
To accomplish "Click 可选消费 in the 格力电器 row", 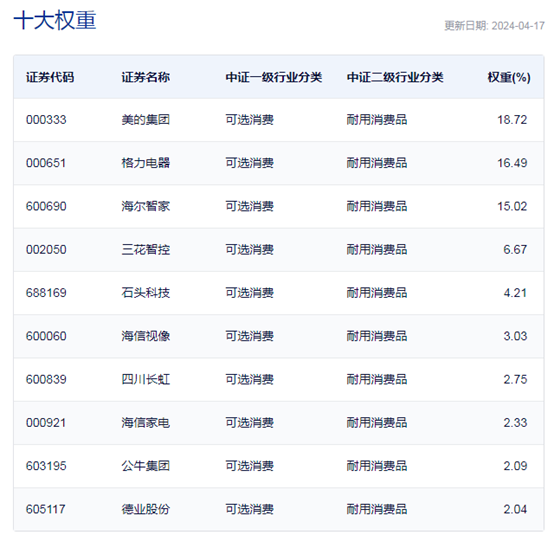I will tap(249, 163).
